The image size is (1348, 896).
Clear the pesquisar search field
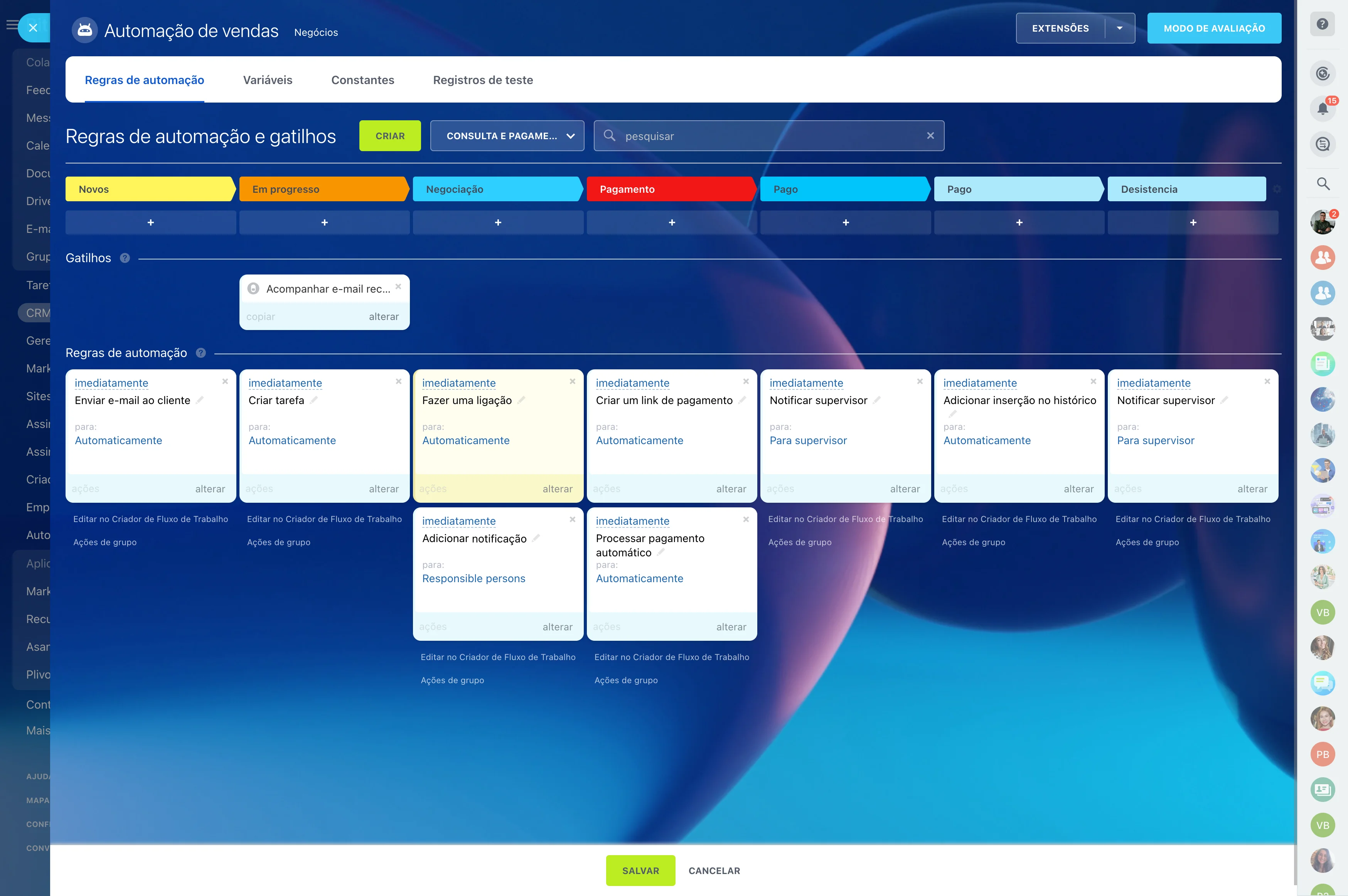[x=930, y=136]
